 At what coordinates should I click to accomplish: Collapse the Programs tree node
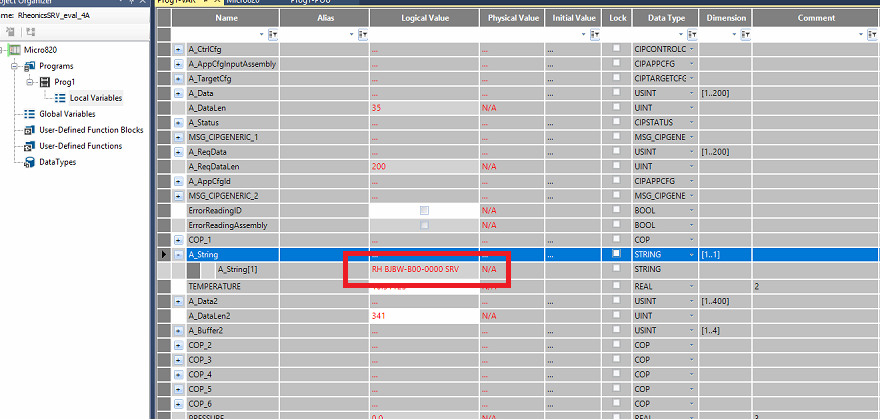tap(14, 66)
